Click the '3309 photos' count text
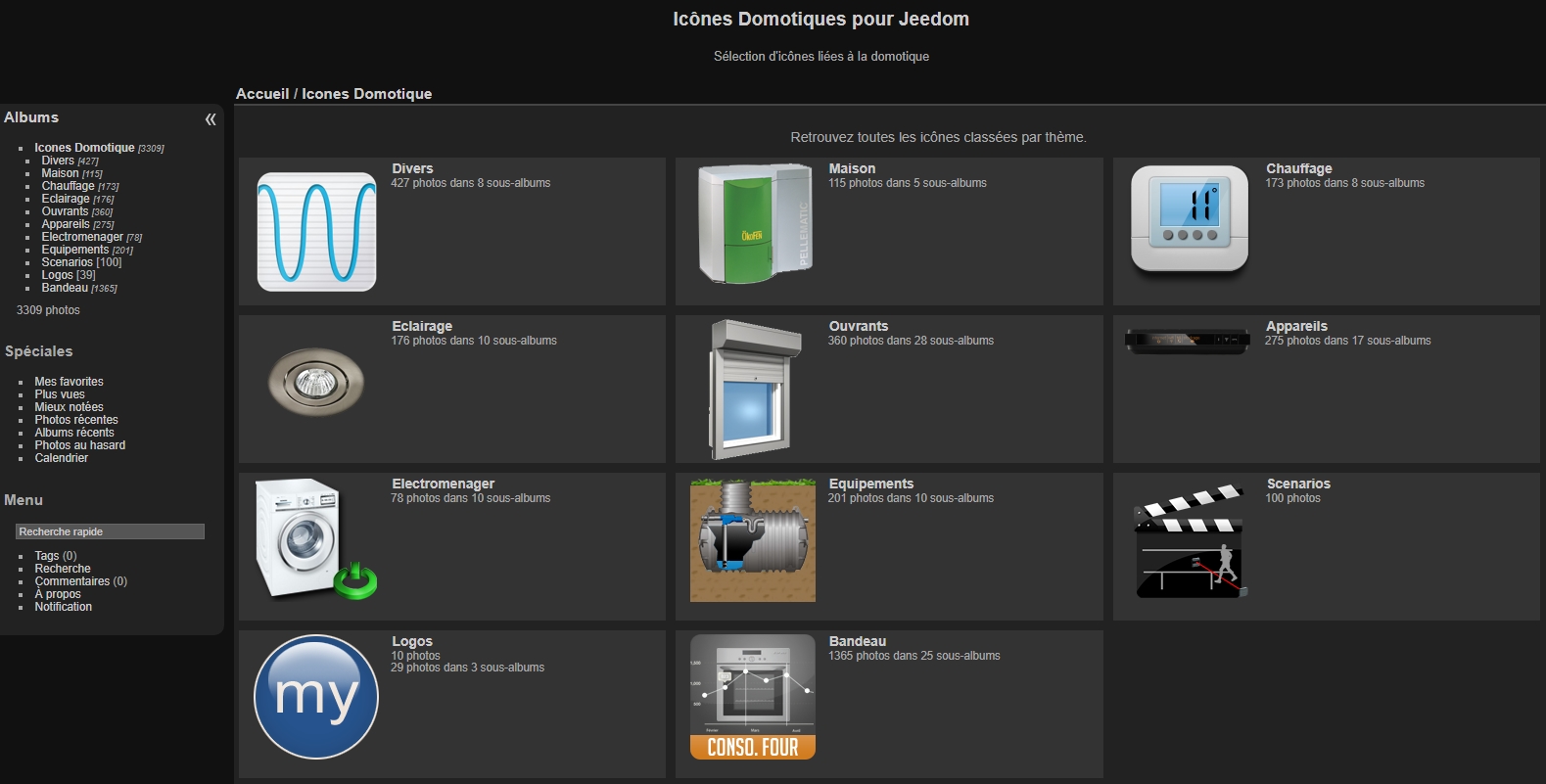Image resolution: width=1546 pixels, height=784 pixels. tap(48, 310)
